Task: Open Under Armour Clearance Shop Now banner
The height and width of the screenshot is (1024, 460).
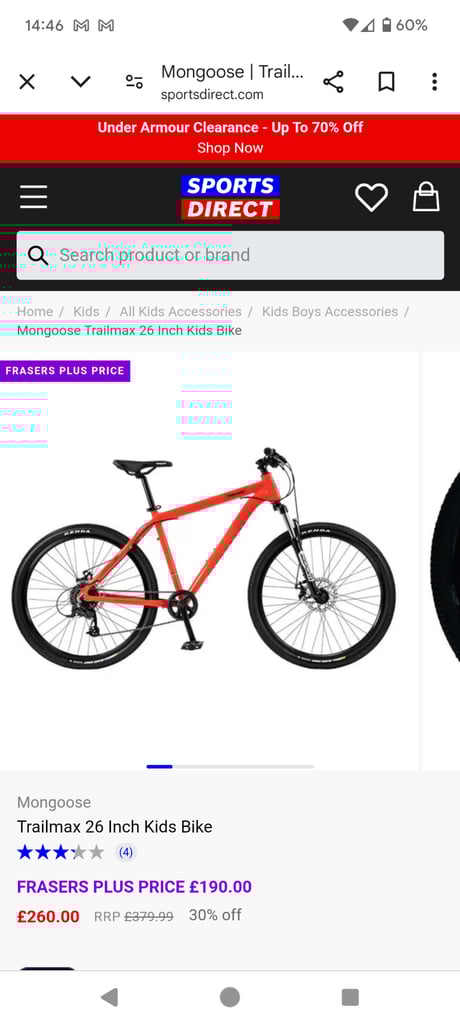Action: (x=230, y=137)
